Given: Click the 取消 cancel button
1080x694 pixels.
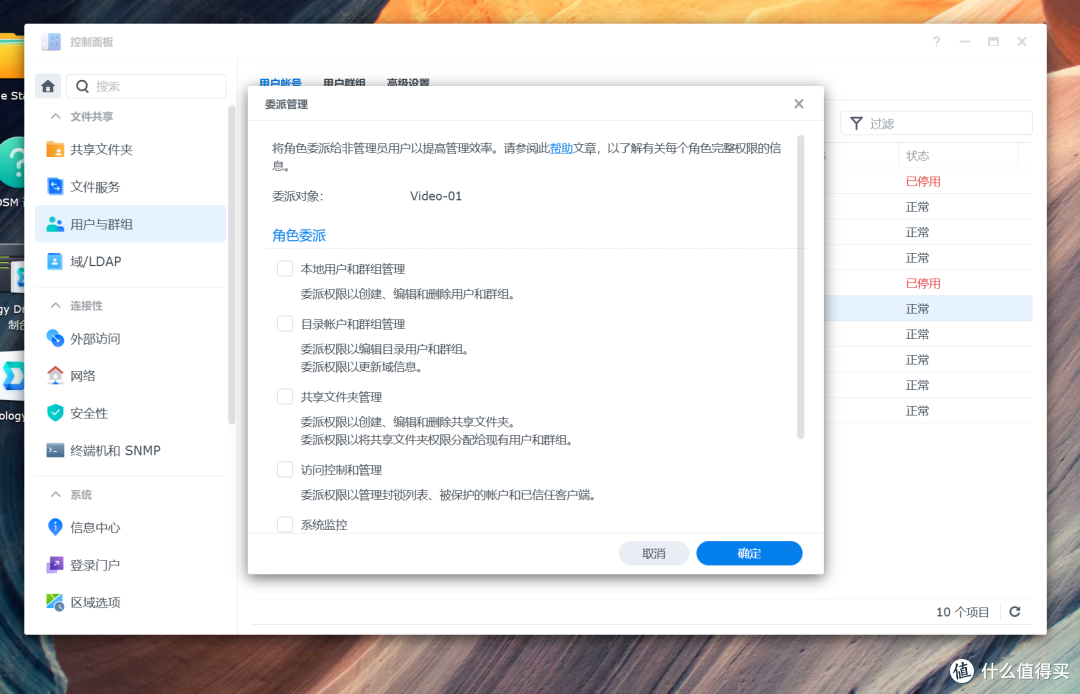Looking at the screenshot, I should (654, 553).
